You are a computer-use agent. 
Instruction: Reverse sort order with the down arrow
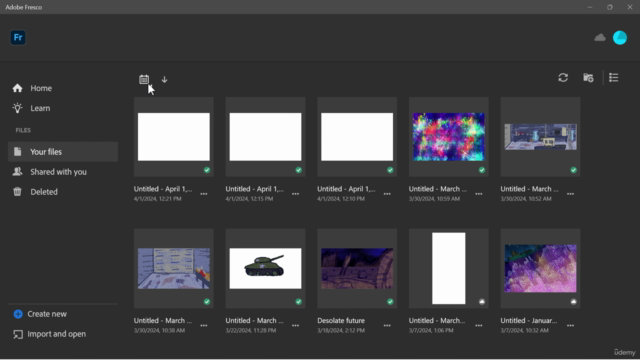click(x=164, y=79)
